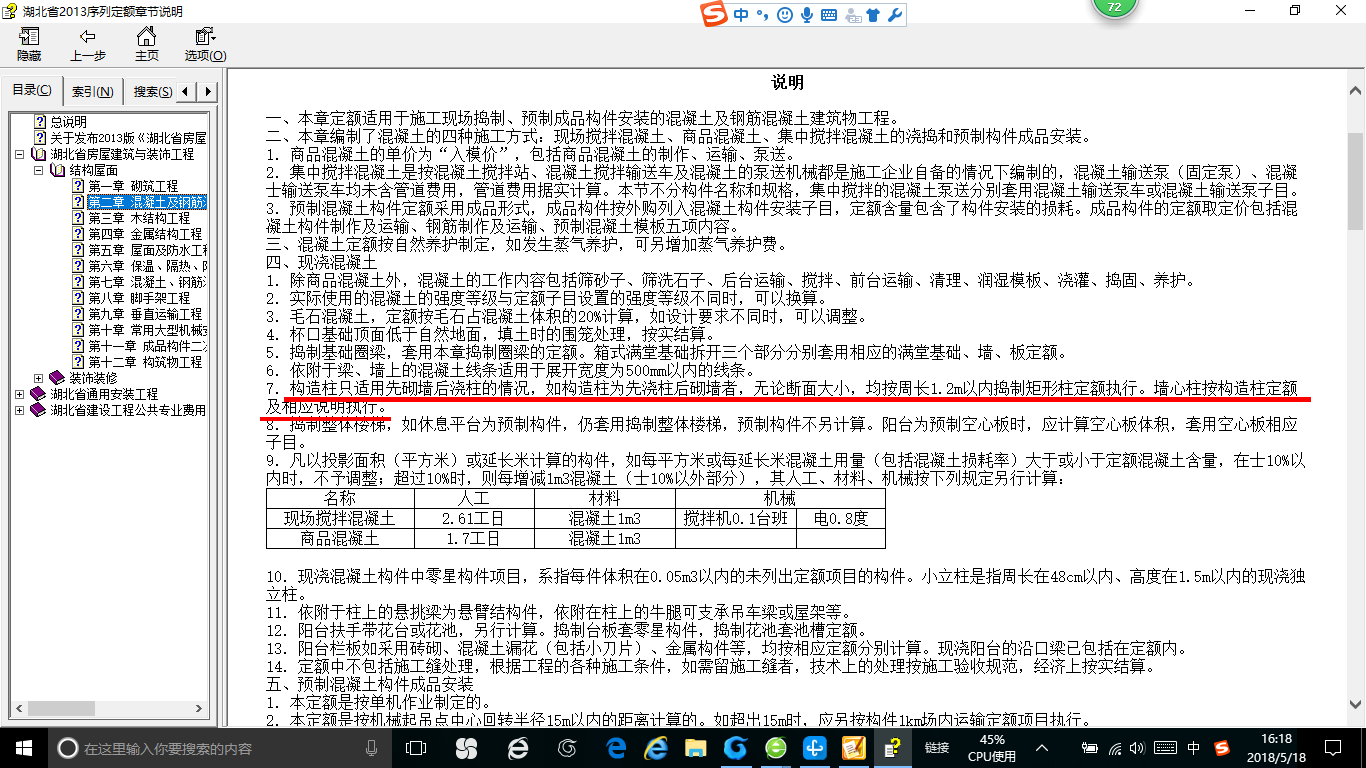Select 第三章 木结构工程 topic
This screenshot has width=1366, height=768.
(139, 218)
